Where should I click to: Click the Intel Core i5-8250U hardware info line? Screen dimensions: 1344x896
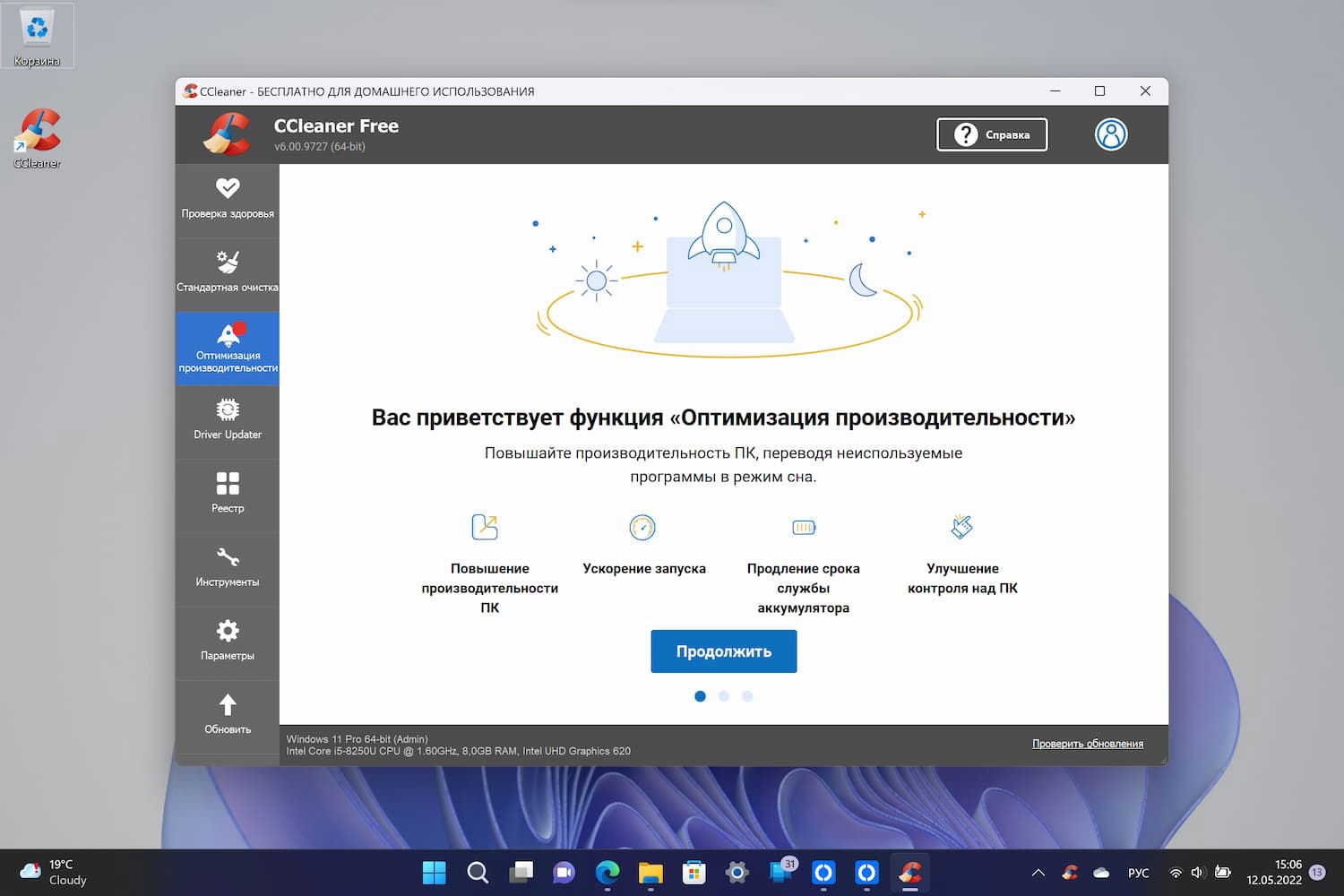click(x=459, y=751)
